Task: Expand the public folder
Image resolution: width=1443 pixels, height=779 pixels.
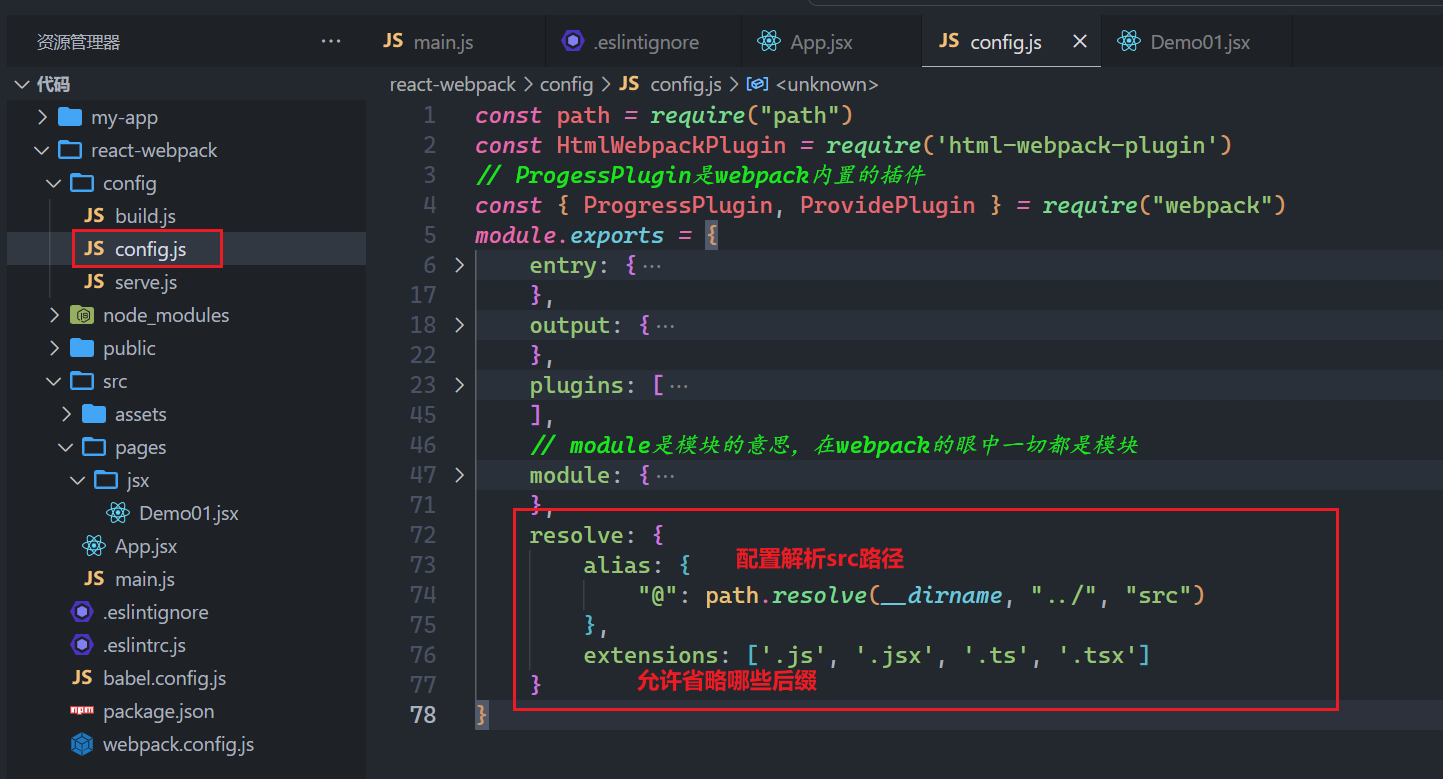Action: coord(53,348)
